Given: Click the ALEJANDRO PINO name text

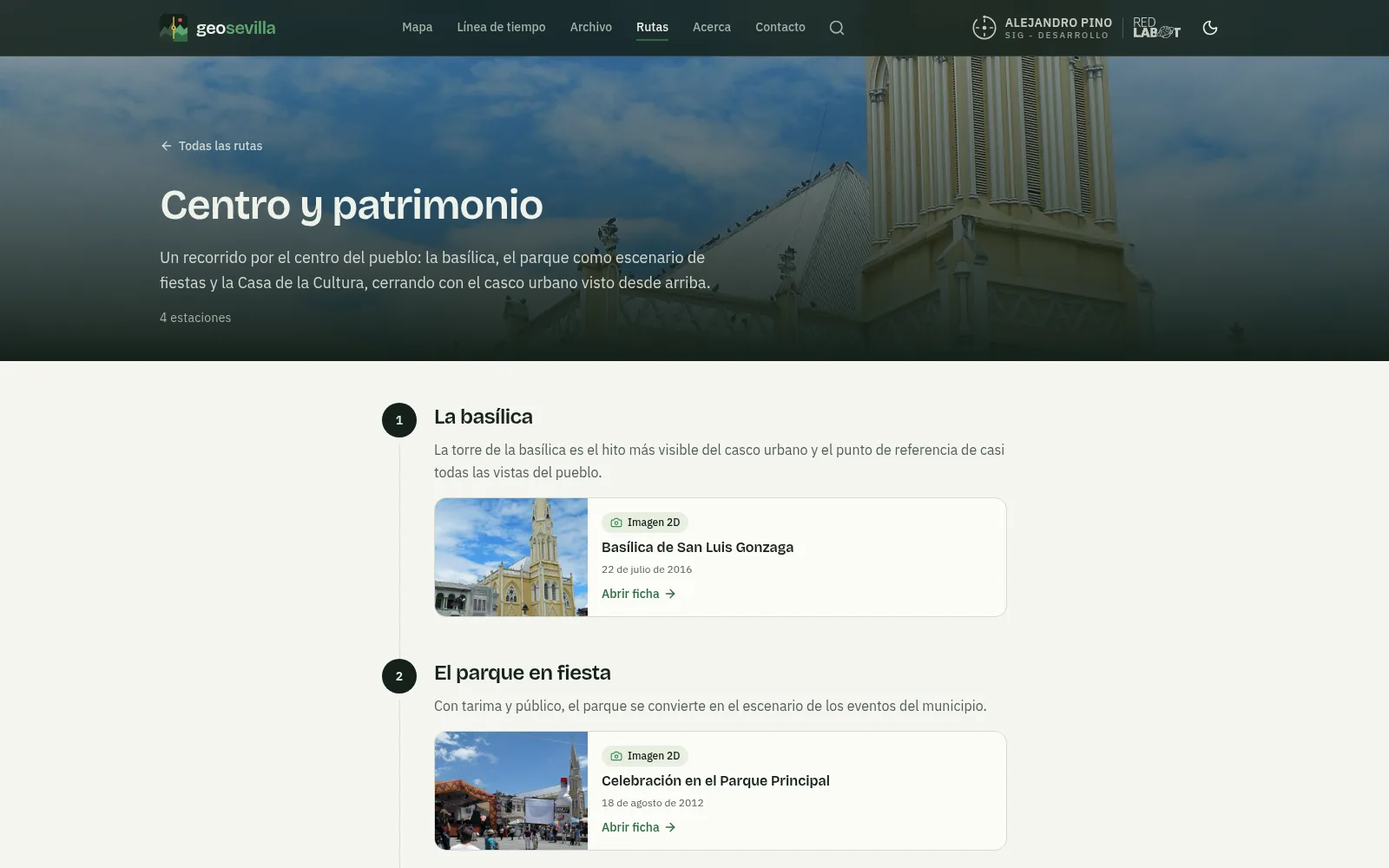Looking at the screenshot, I should 1058,23.
